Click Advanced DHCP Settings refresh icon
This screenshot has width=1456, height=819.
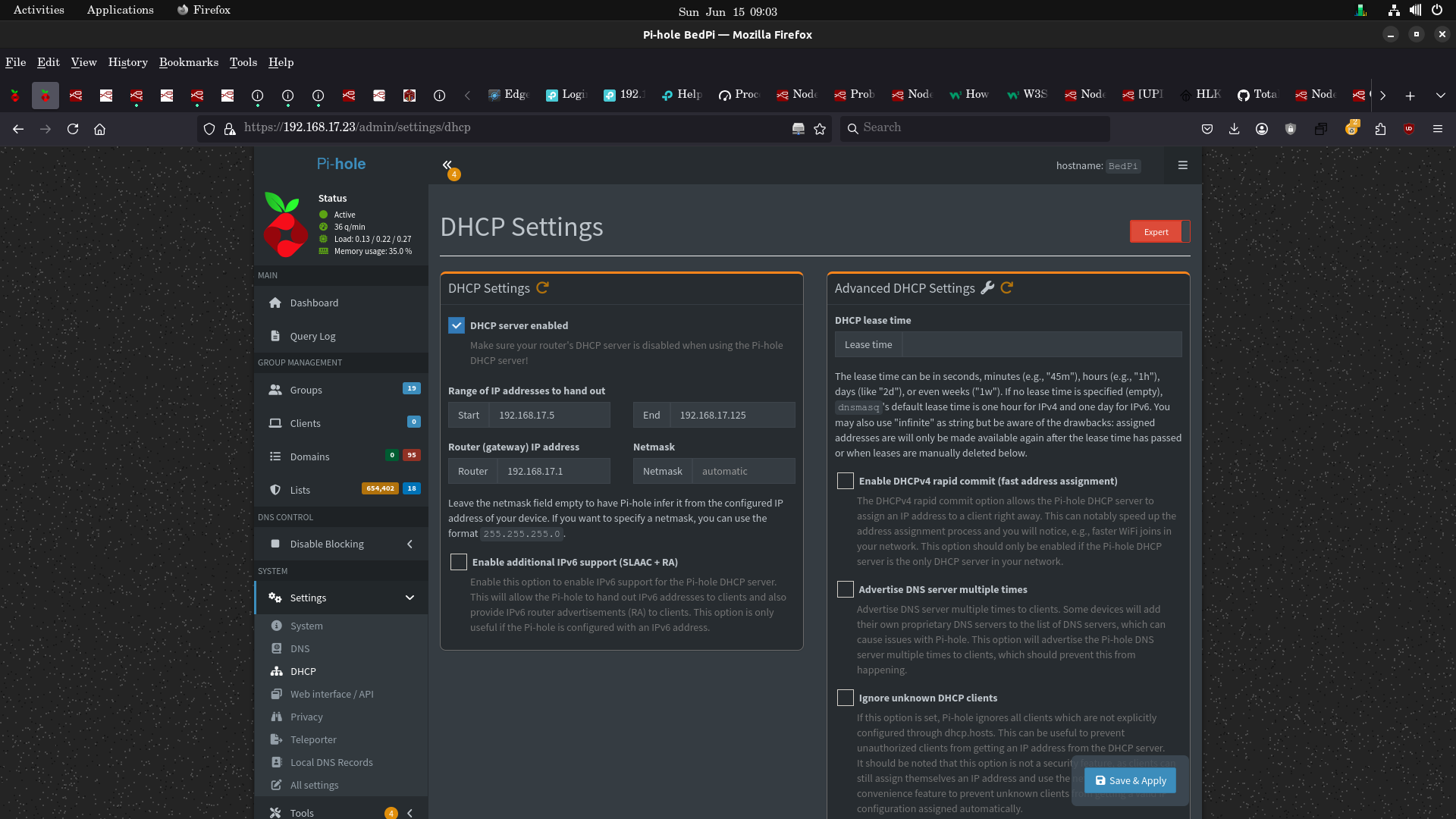click(x=1006, y=288)
